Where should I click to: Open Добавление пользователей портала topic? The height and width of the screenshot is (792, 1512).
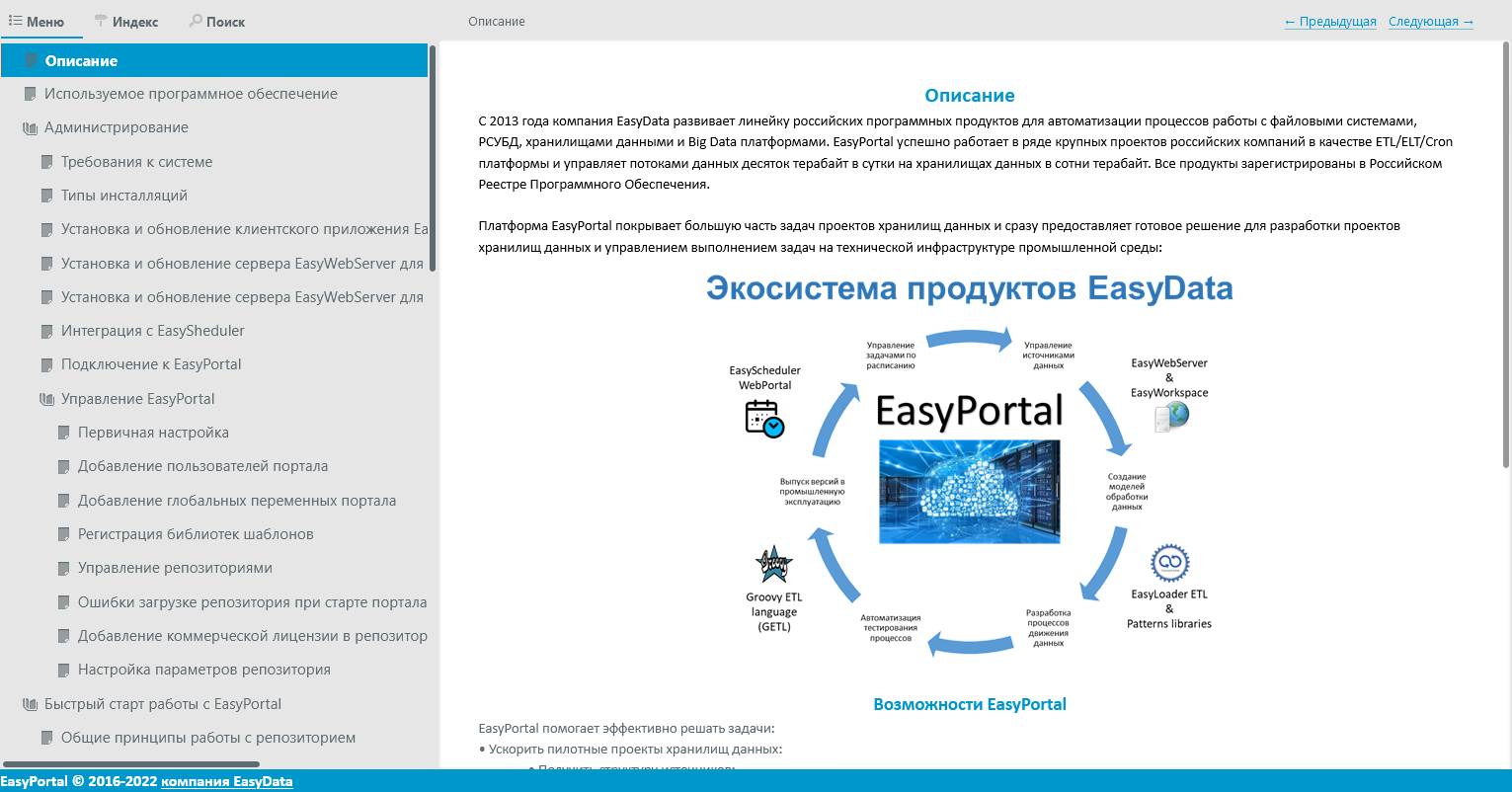click(203, 466)
